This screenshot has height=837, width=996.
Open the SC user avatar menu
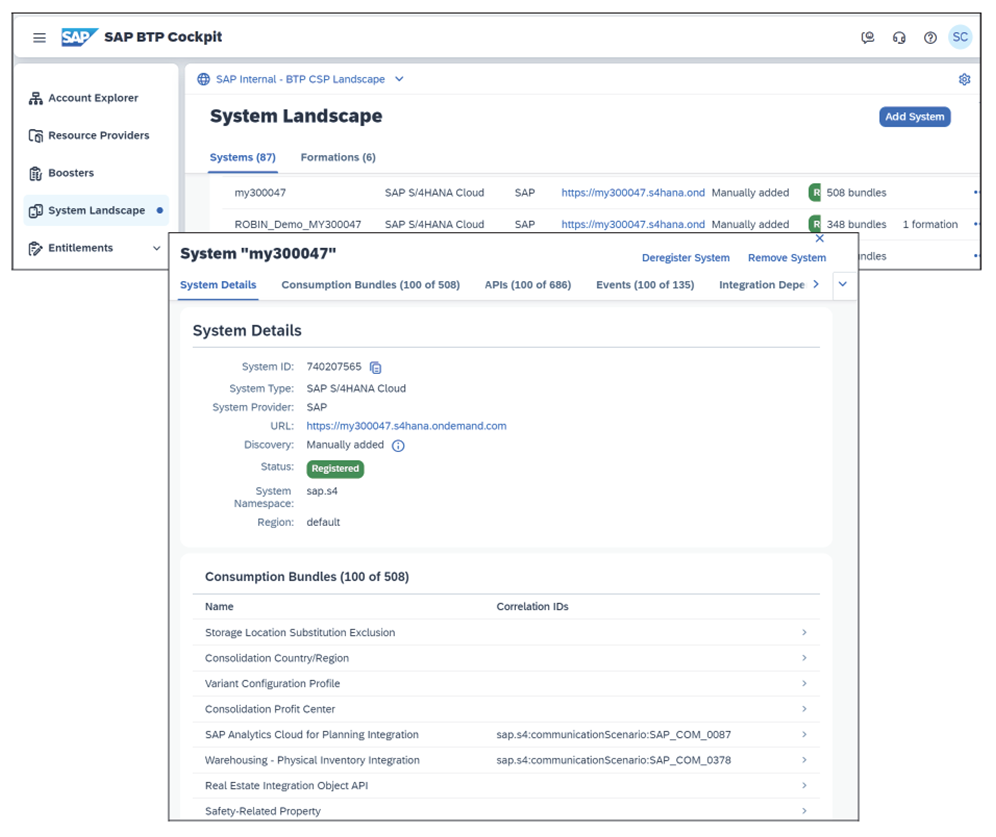[x=960, y=37]
